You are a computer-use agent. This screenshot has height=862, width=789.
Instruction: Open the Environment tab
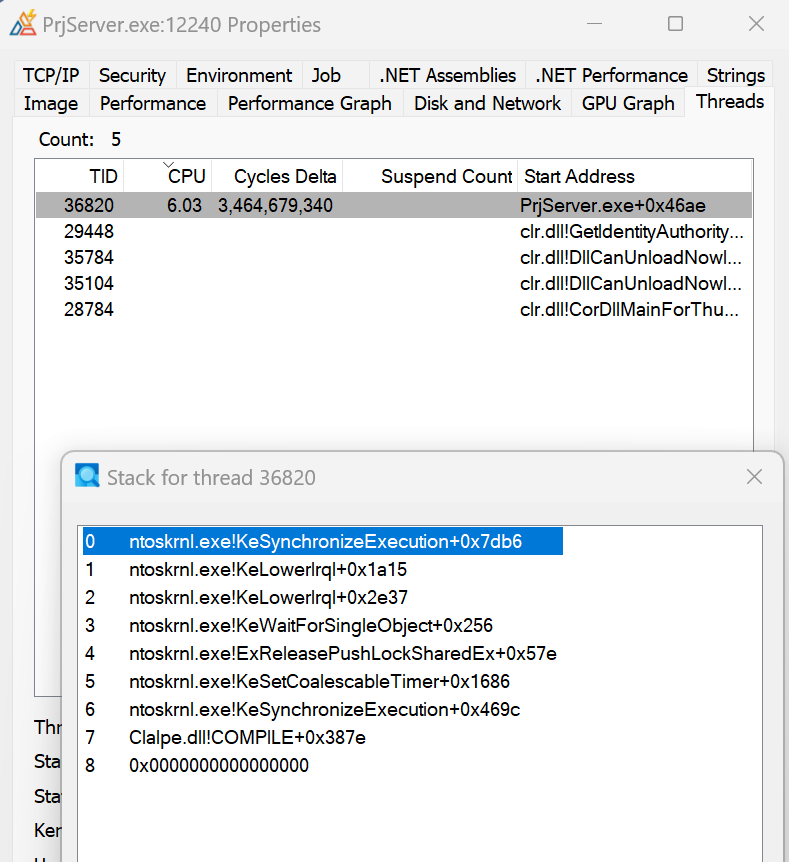pyautogui.click(x=239, y=75)
